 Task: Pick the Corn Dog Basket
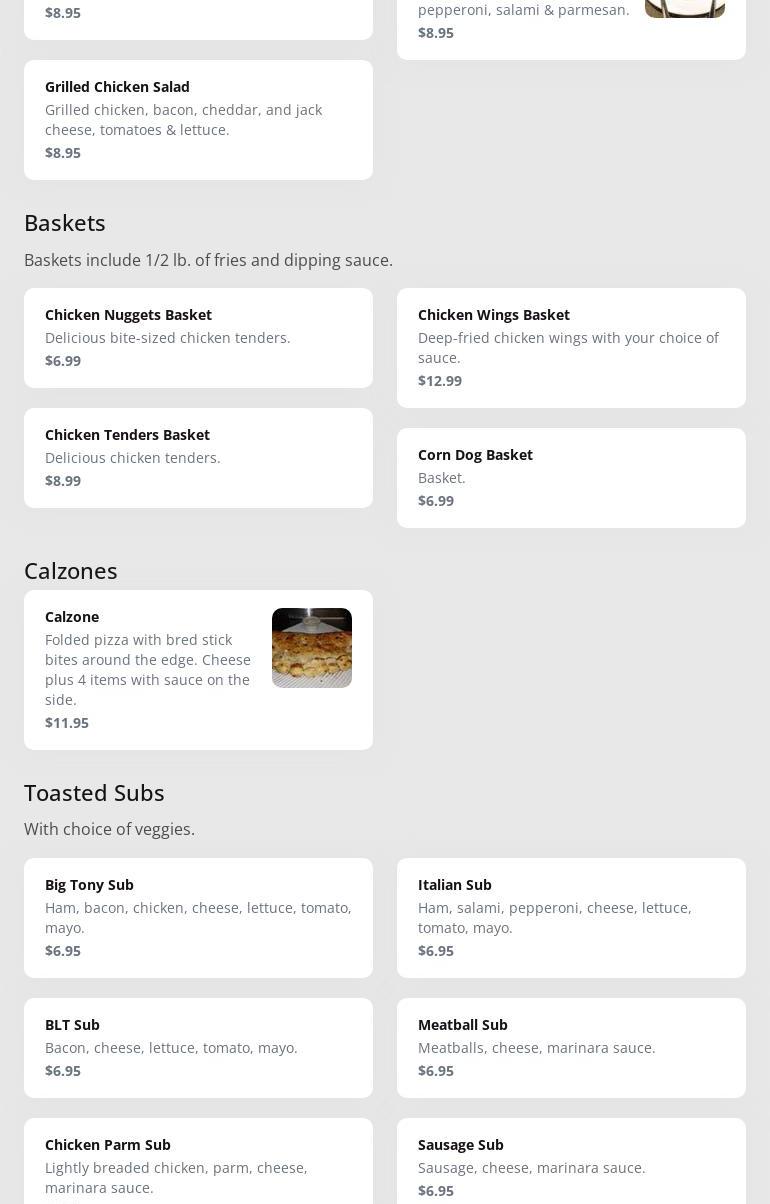click(x=571, y=478)
